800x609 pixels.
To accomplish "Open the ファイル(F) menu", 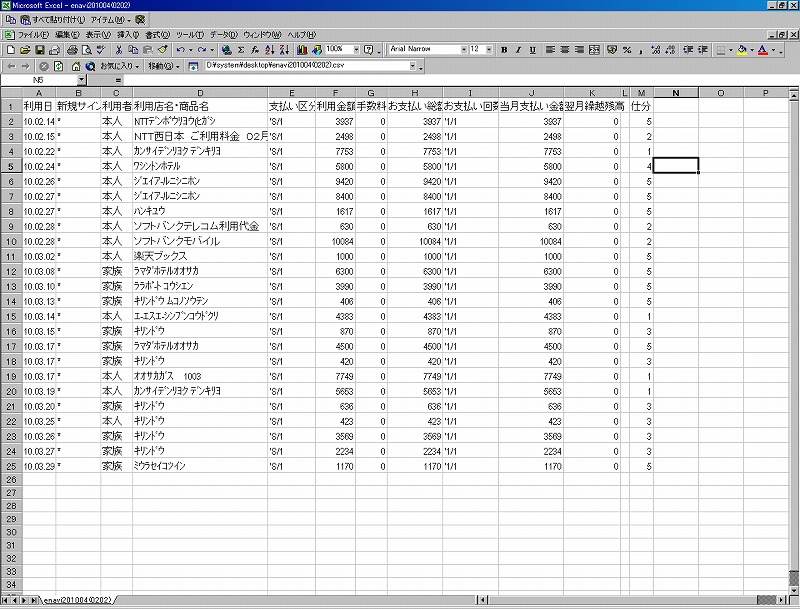I will (x=33, y=35).
